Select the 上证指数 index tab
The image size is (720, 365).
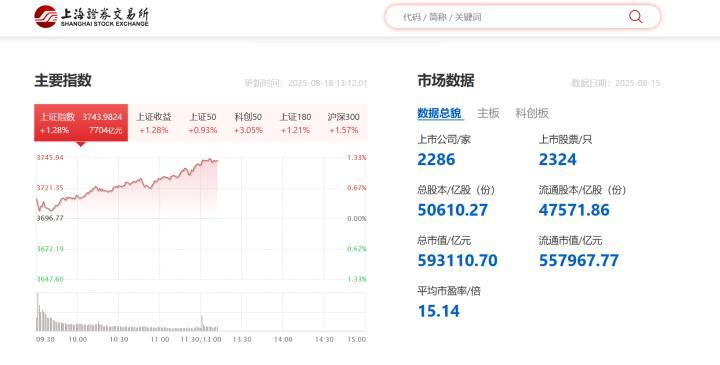[81, 123]
